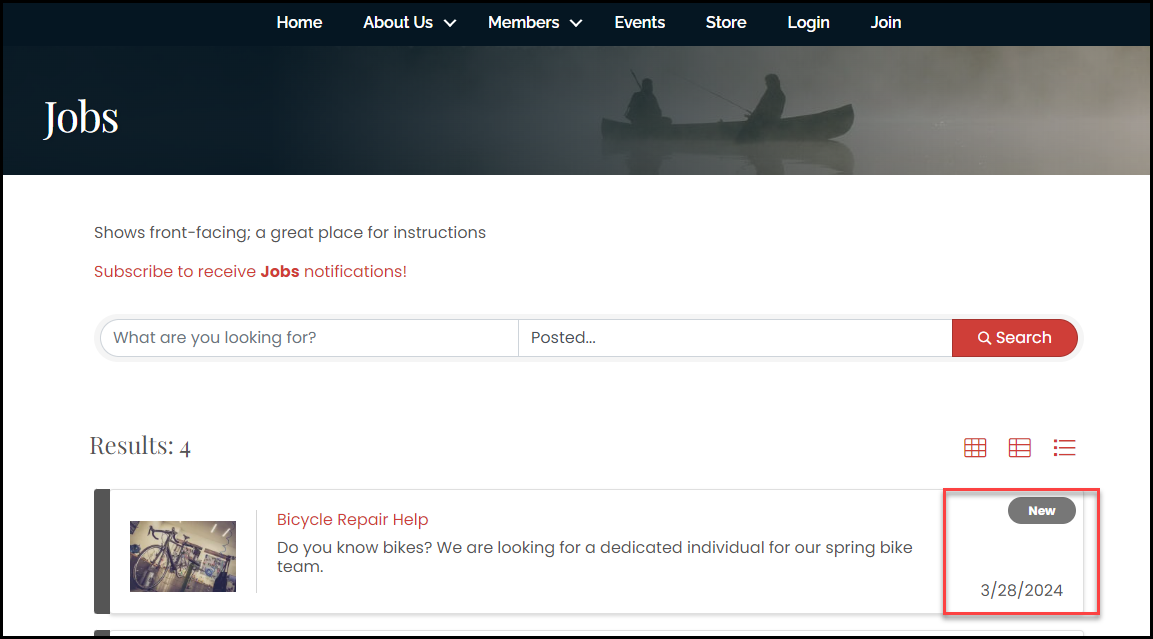Click the Login navigation link
The width and height of the screenshot is (1153, 639).
[x=808, y=22]
